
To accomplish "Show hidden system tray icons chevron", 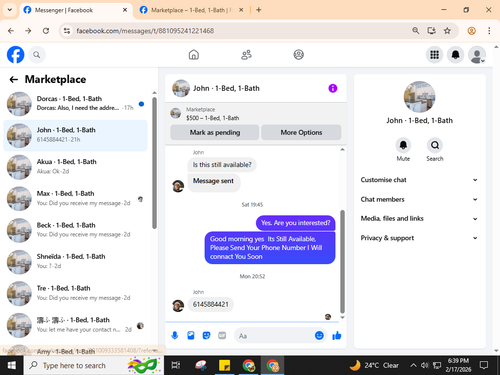I will [x=413, y=365].
